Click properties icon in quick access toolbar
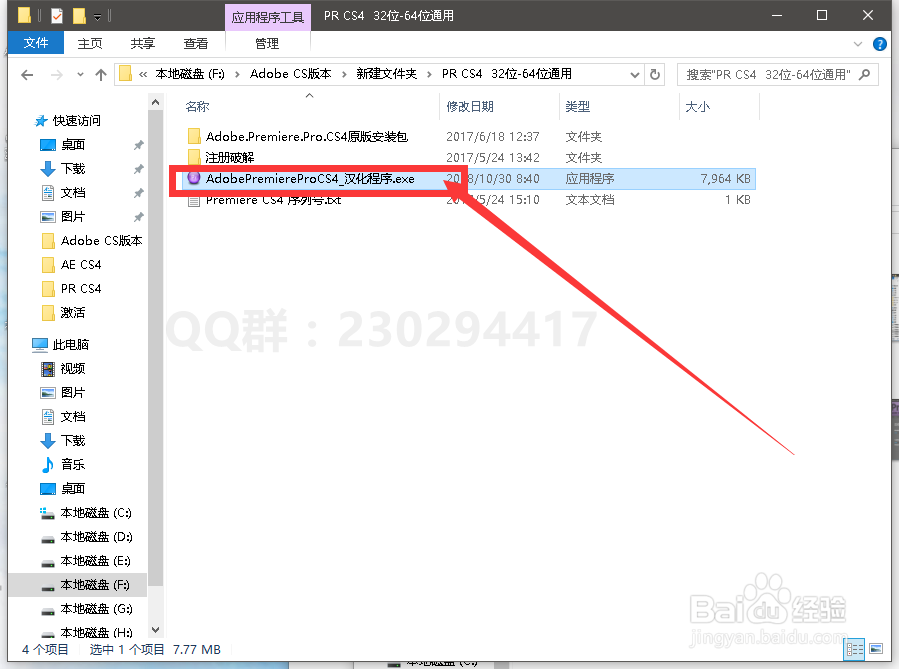This screenshot has width=899, height=669. point(56,16)
